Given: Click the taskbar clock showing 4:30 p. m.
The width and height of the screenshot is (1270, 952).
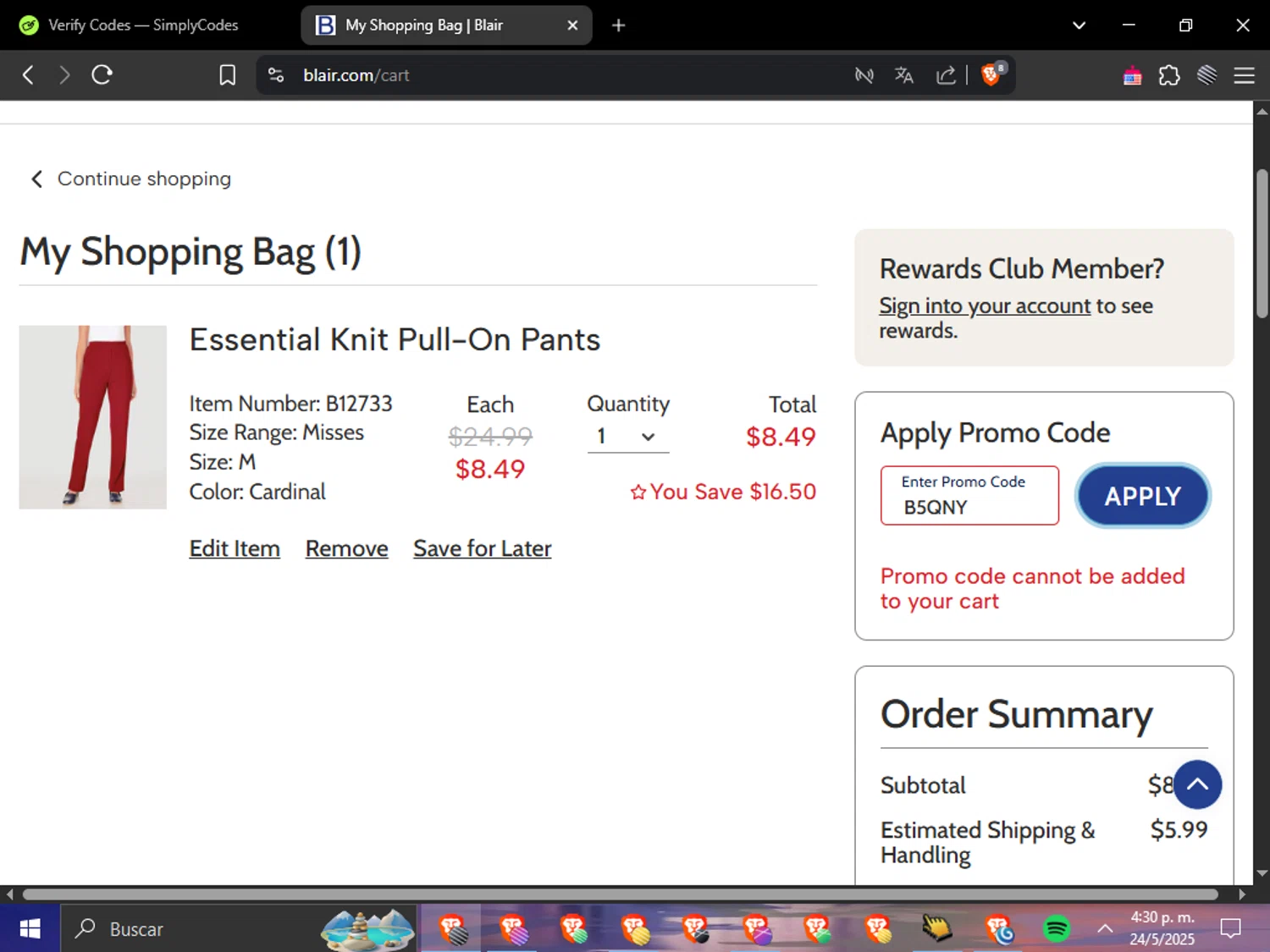Looking at the screenshot, I should click(x=1162, y=928).
